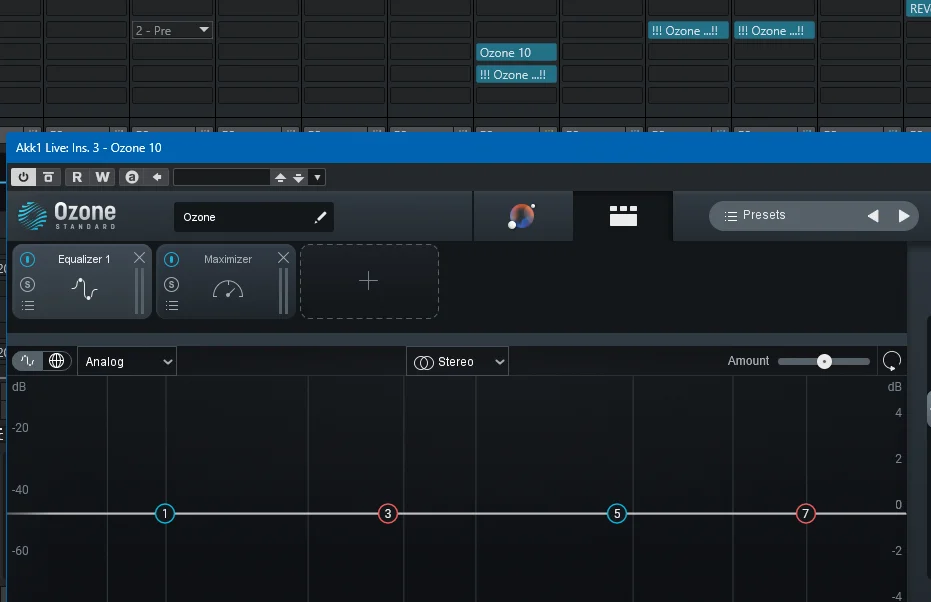
Task: Go to previous preset with left arrow
Action: coord(873,216)
